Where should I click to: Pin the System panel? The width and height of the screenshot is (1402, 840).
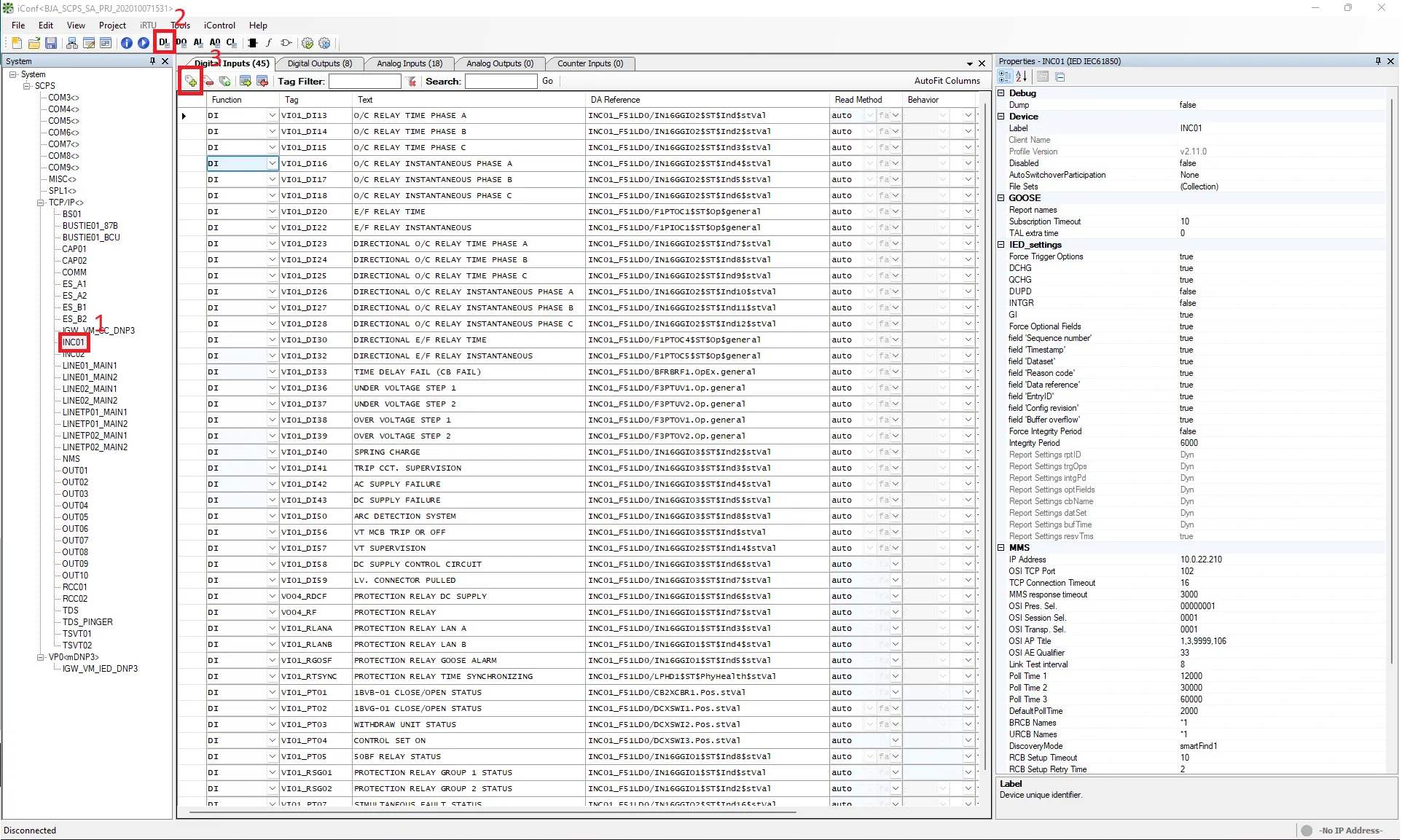152,61
